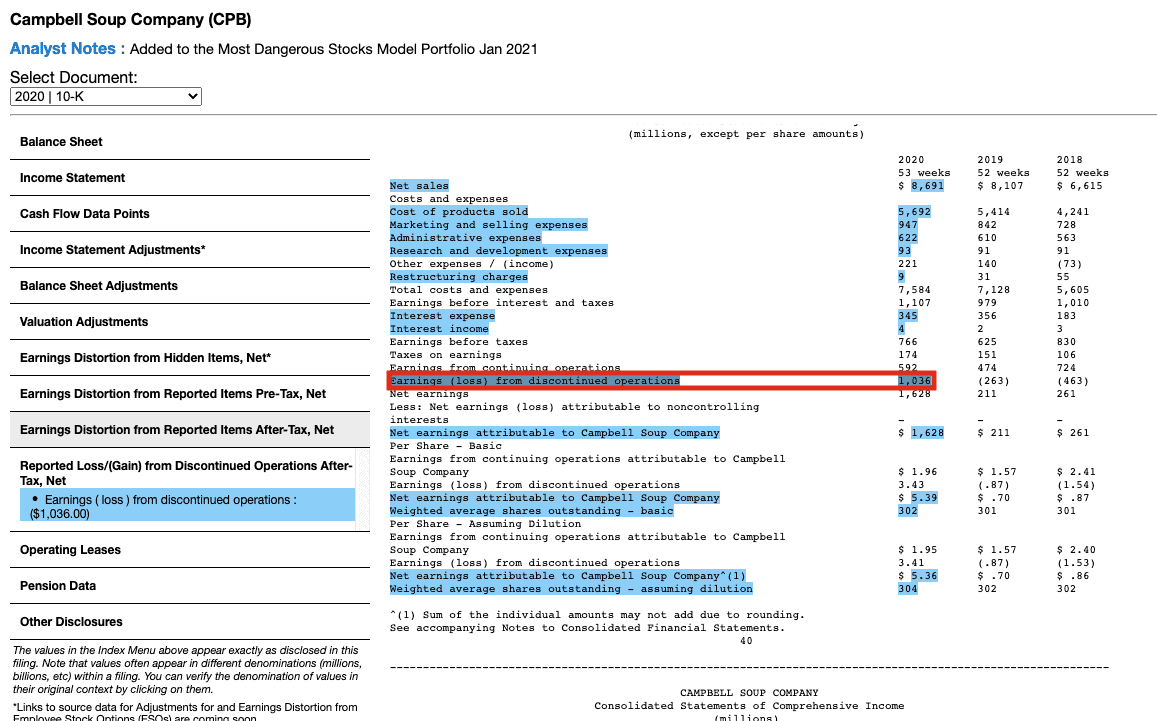The image size is (1157, 721).
Task: Click the highlighted 947 marketing expense value
Action: [908, 225]
